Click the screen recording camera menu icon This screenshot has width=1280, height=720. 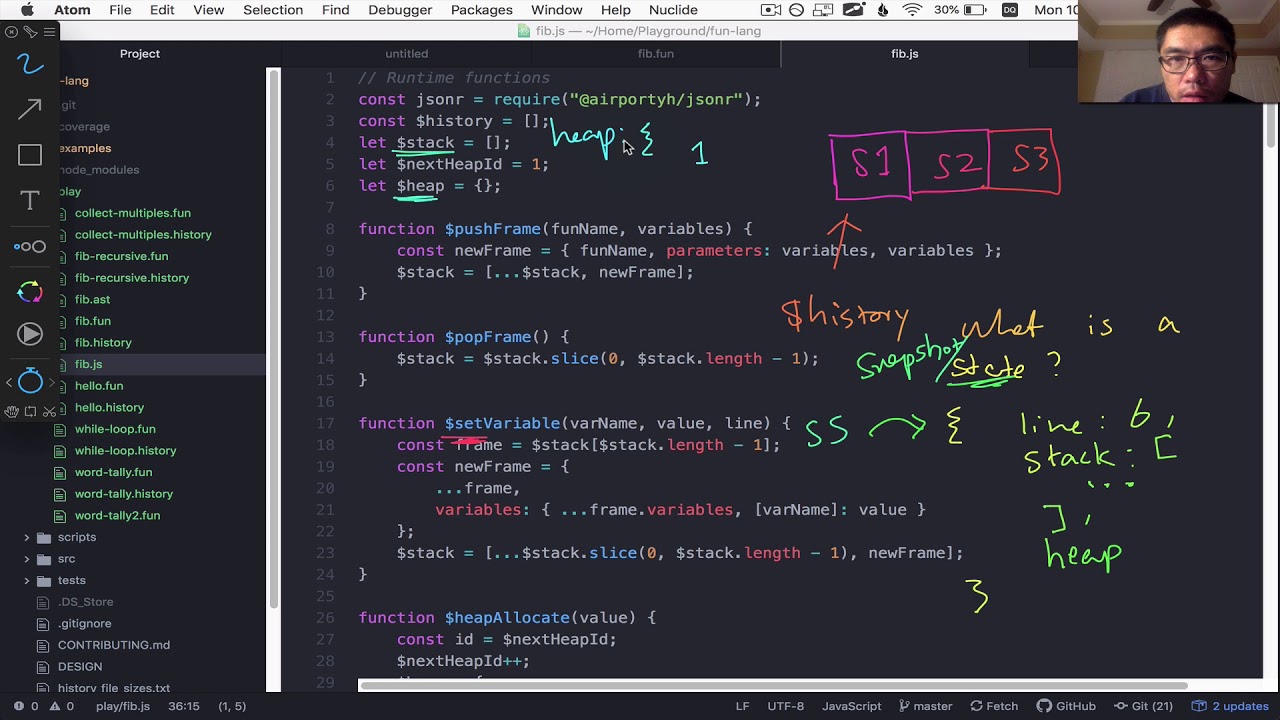770,10
